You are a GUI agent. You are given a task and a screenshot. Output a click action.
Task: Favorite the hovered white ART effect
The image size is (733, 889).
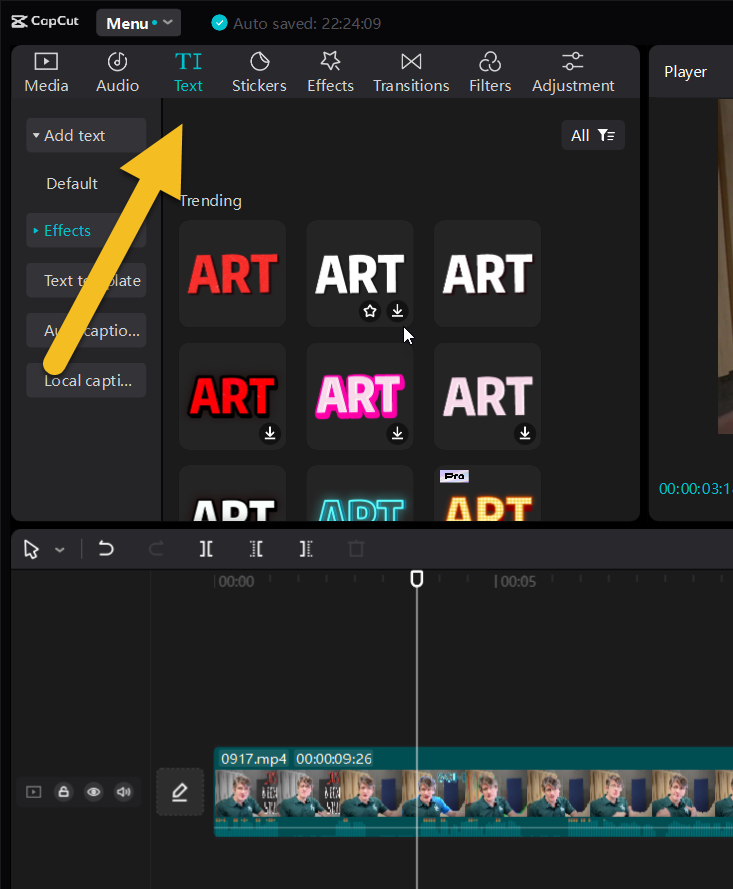tap(370, 311)
